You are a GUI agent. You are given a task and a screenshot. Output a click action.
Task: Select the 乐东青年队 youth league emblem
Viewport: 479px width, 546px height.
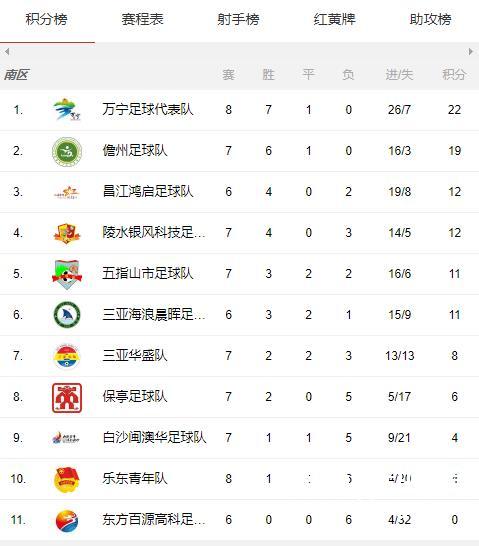click(x=67, y=480)
